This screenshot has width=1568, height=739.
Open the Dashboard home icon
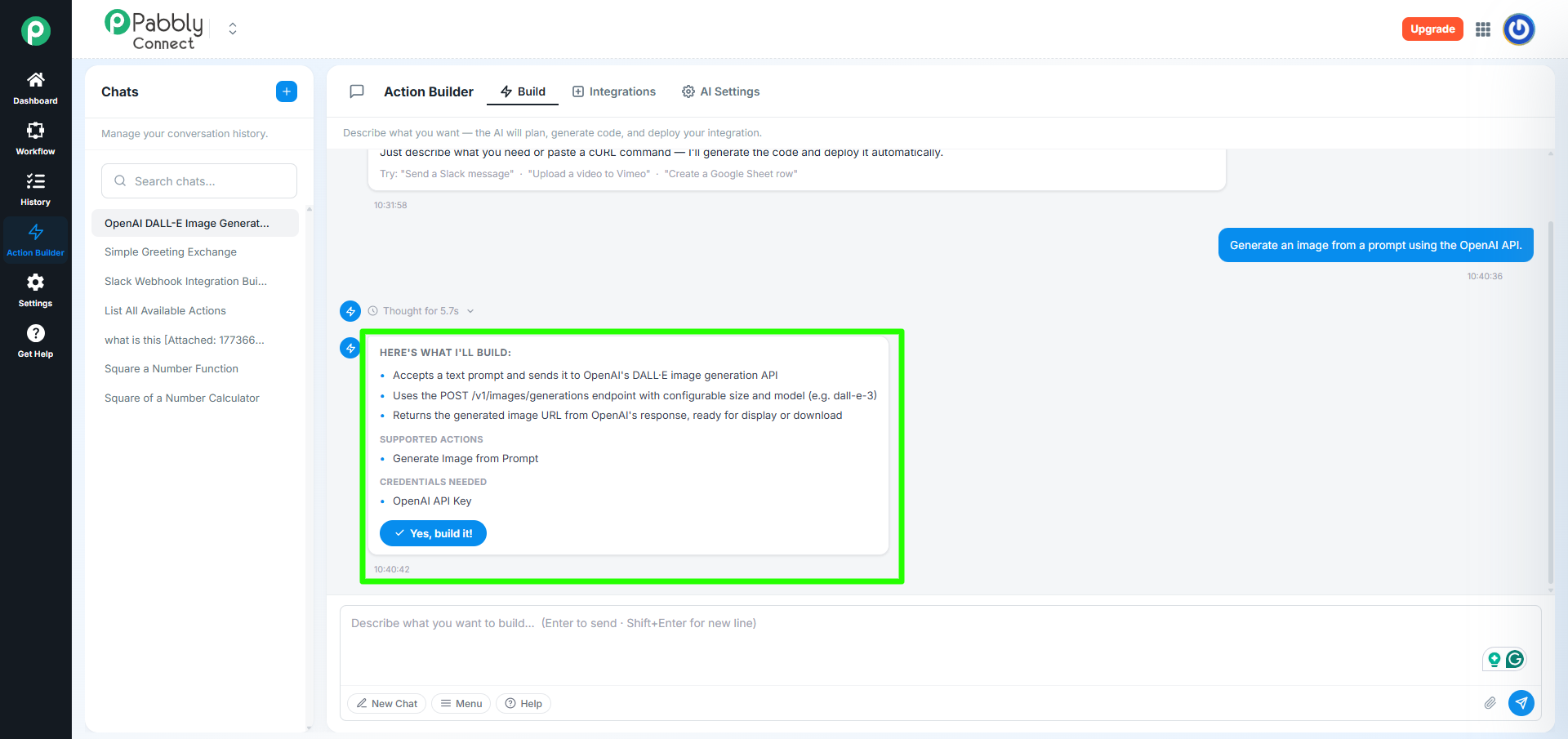[35, 80]
